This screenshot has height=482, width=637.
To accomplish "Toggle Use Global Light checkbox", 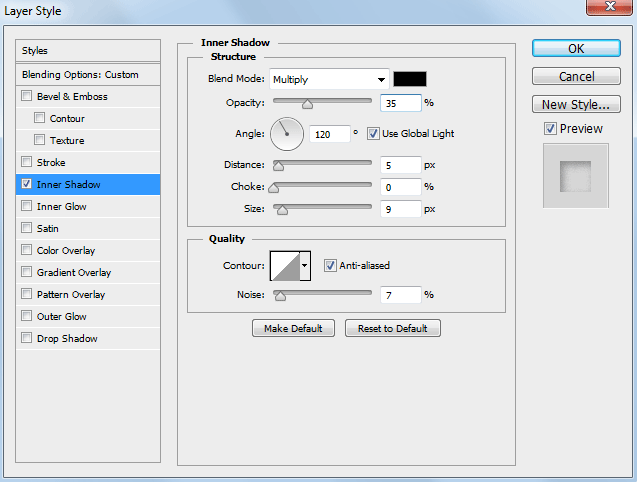I will 373,133.
